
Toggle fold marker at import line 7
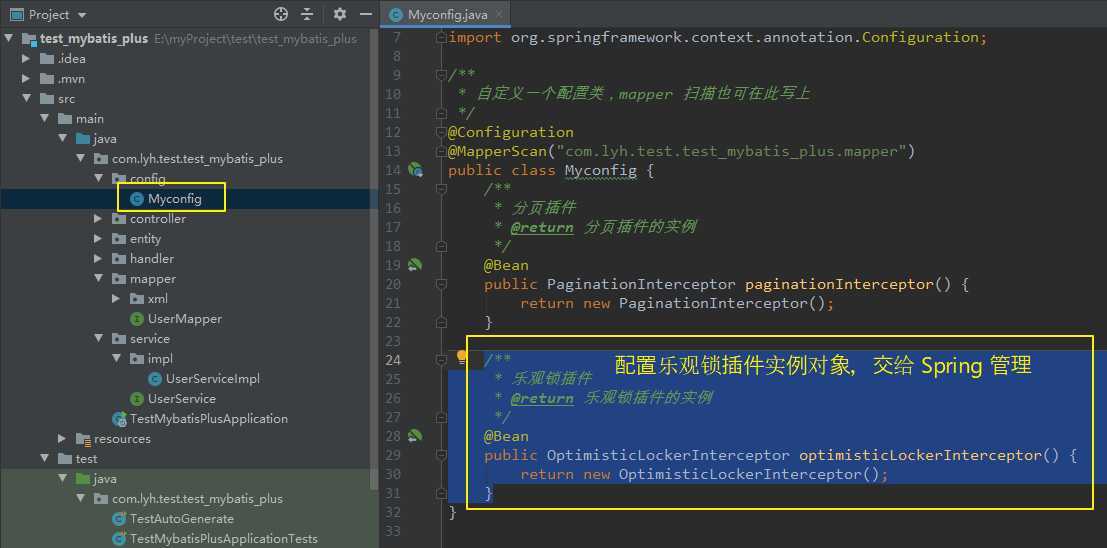(441, 37)
